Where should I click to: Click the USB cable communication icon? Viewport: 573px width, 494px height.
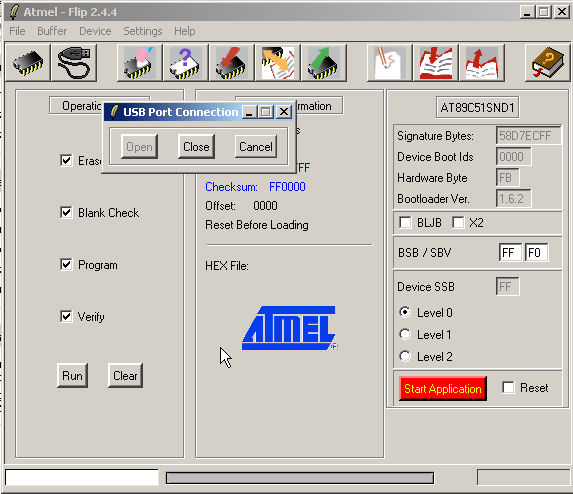pos(74,62)
